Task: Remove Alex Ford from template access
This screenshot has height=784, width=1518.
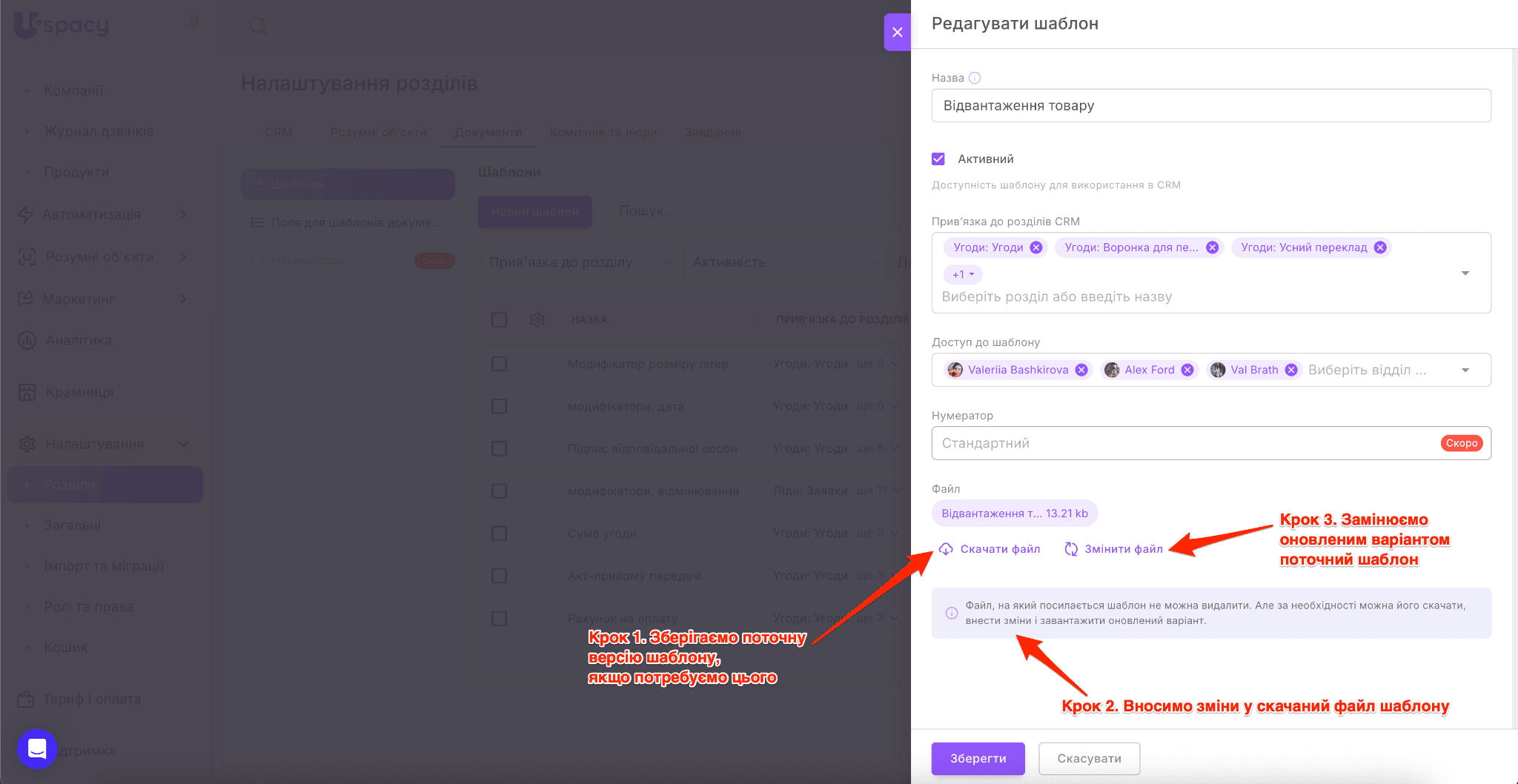Action: (1187, 370)
